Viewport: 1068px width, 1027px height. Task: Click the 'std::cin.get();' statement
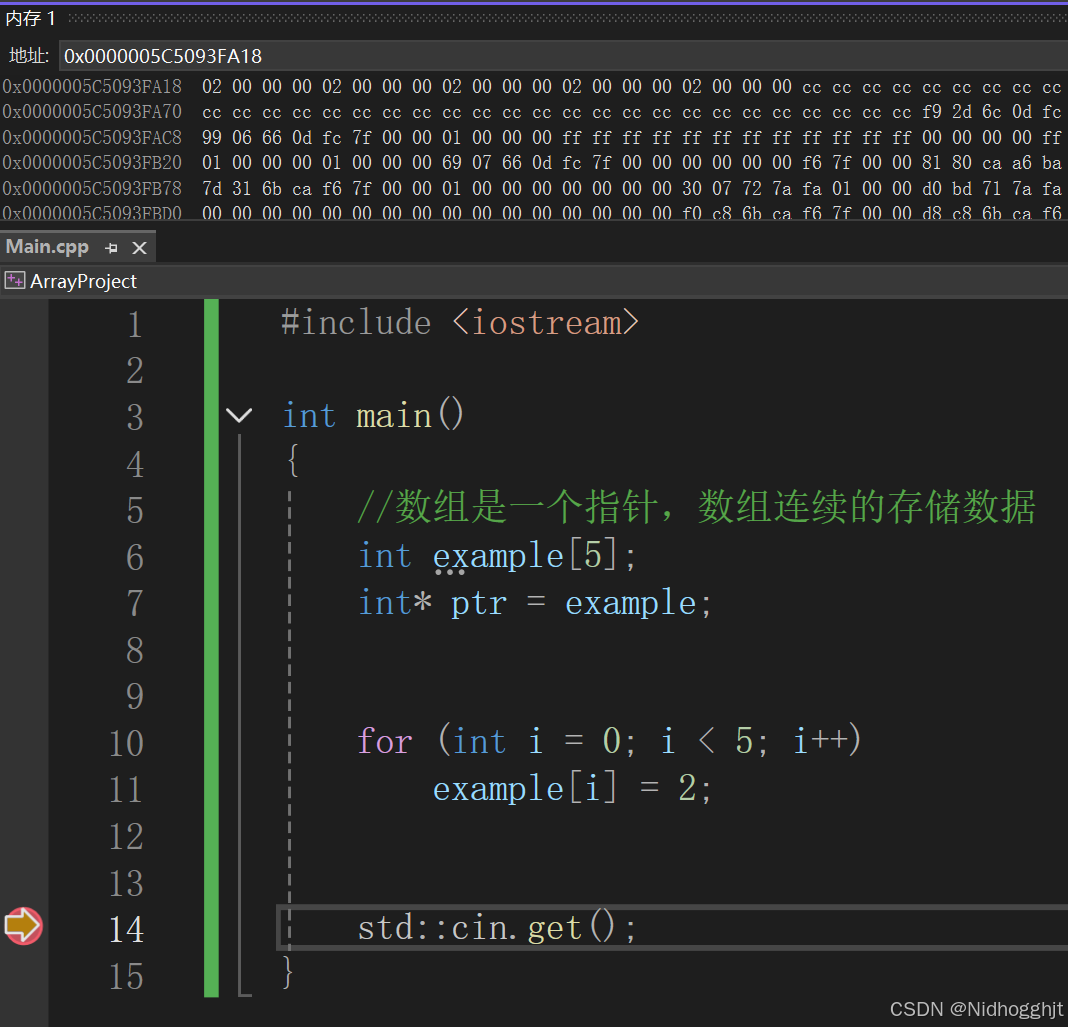497,928
